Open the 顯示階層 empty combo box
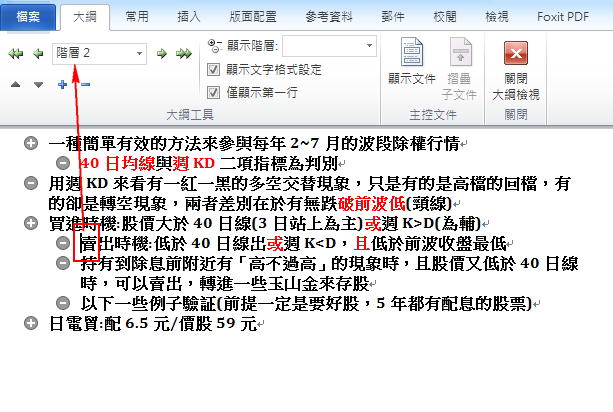Viewport: 613px width, 412px height. pos(329,46)
